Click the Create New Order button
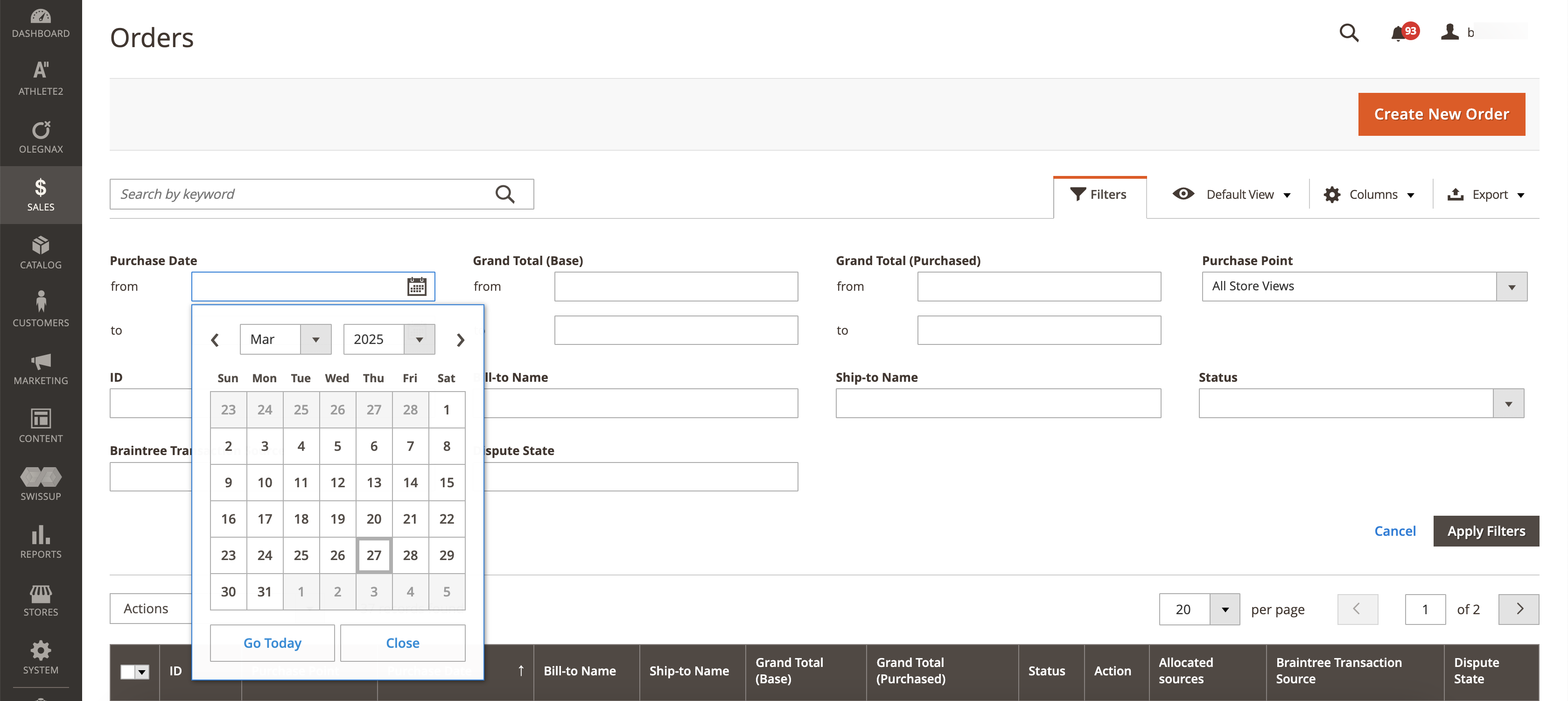 click(x=1442, y=114)
